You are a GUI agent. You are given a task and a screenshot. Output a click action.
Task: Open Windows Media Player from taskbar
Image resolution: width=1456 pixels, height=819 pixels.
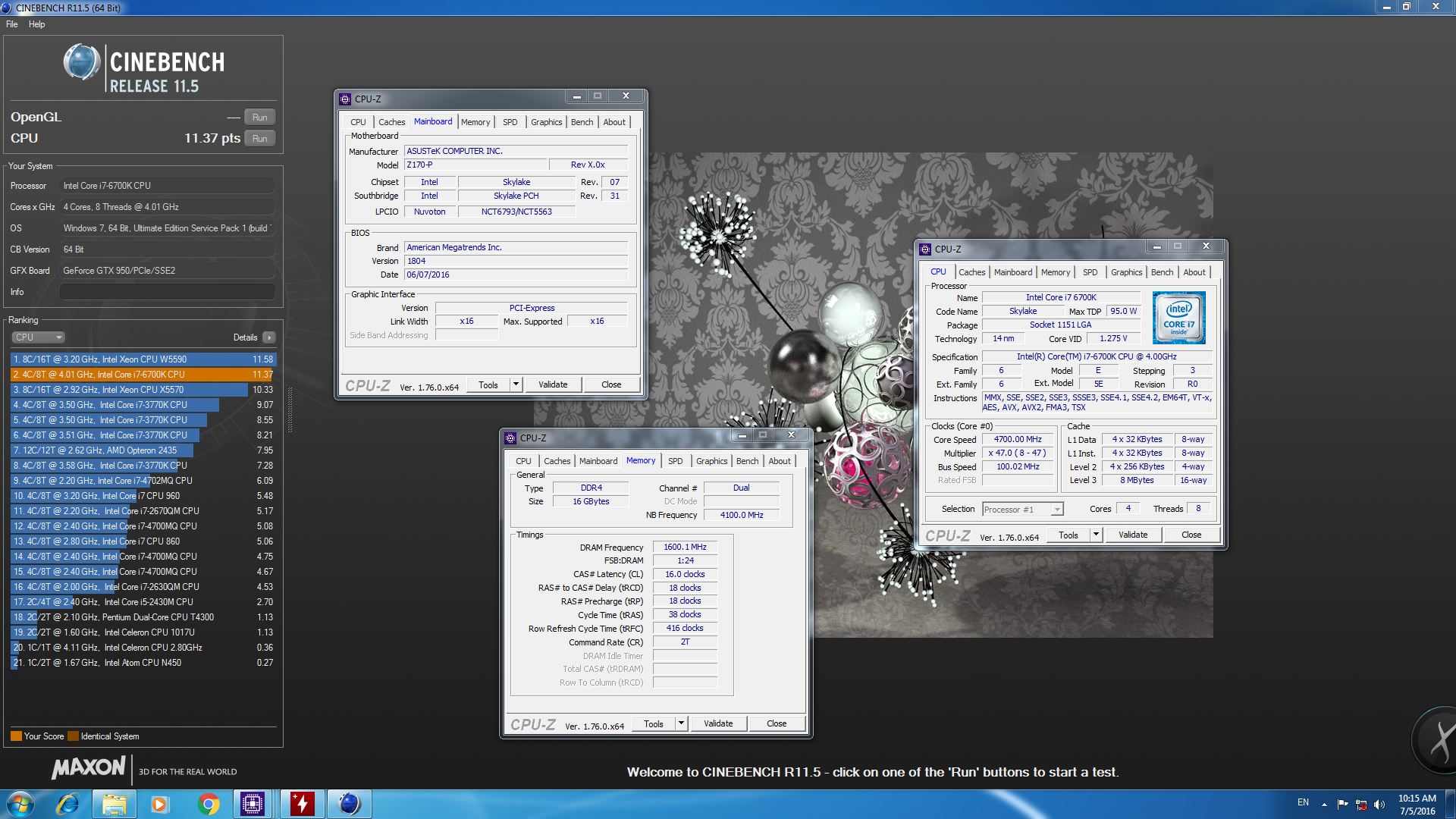pyautogui.click(x=160, y=804)
